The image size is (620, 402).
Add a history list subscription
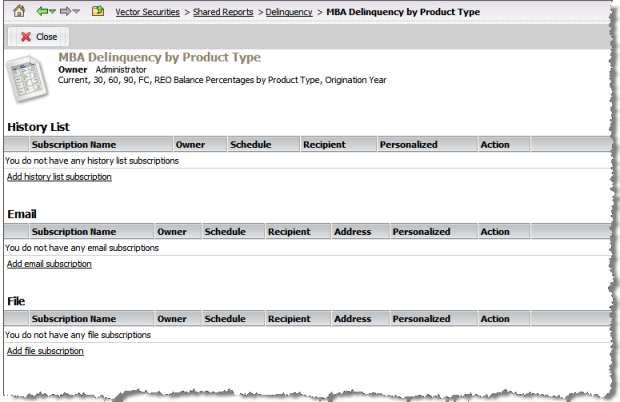point(59,177)
